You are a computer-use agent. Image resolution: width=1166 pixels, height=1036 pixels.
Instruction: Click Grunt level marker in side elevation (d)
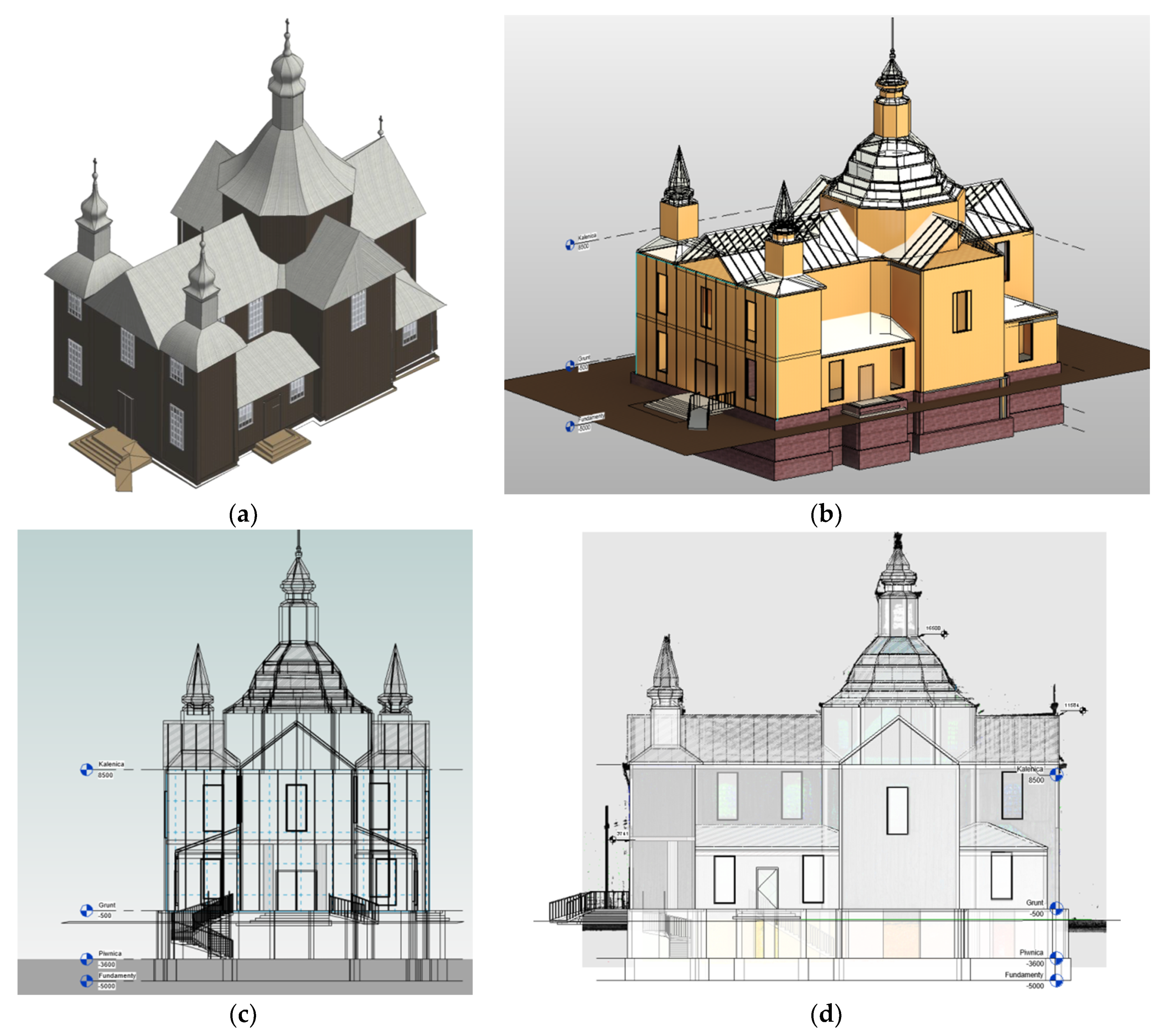[1056, 908]
